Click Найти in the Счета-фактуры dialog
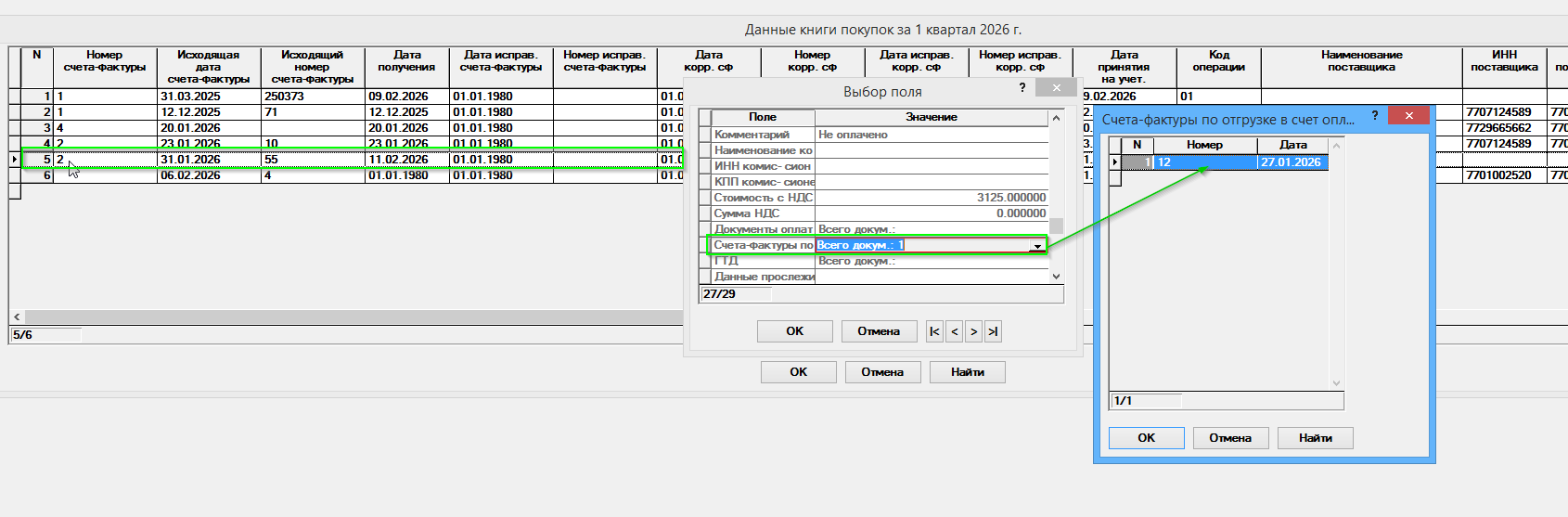The height and width of the screenshot is (517, 1568). [x=1315, y=438]
